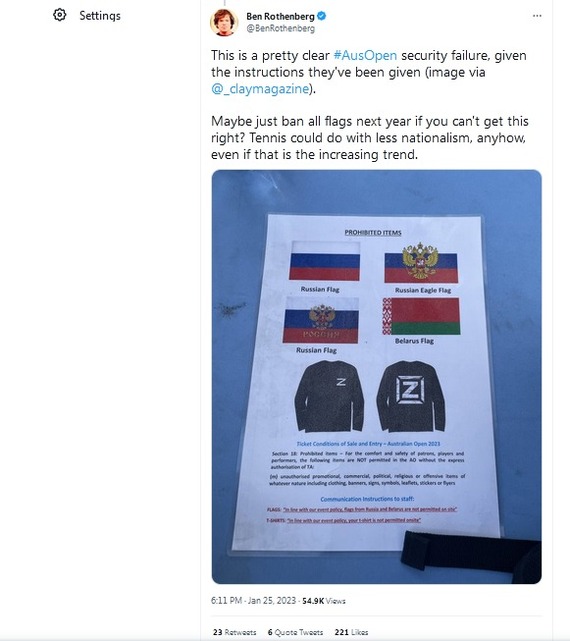The height and width of the screenshot is (641, 570).
Task: Click the tweet body text paragraph
Action: pos(370,105)
